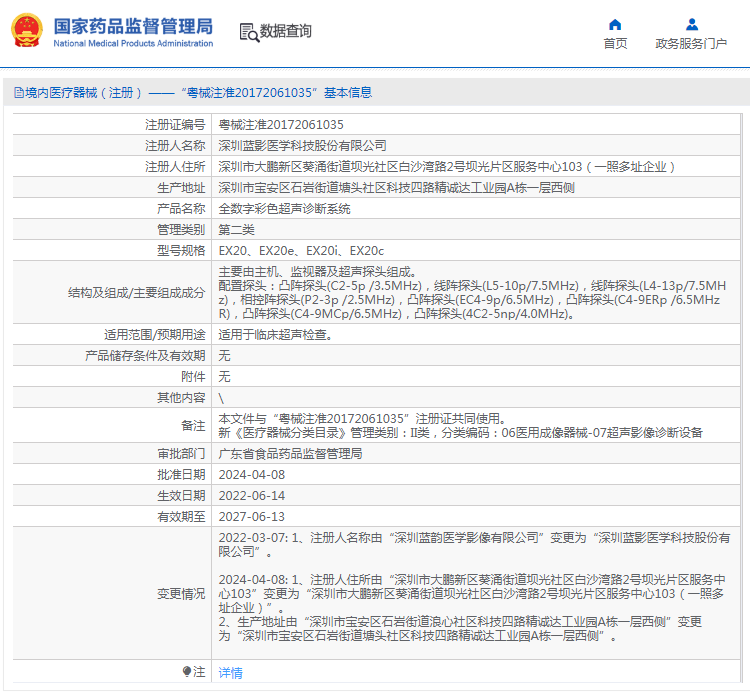Screen dimensions: 750x699
Task: Click the document icon before 境内医疗器械
Action: coord(19,92)
